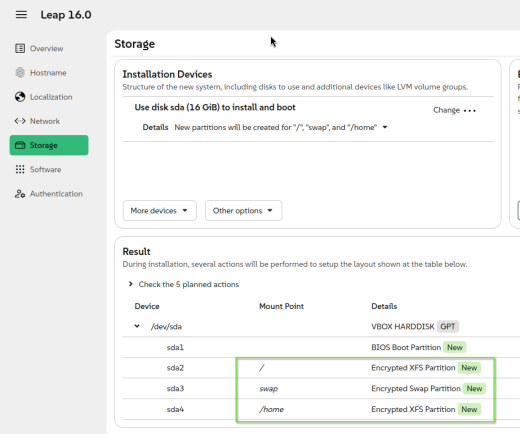Click the Authentication users icon
The image size is (520, 434).
click(20, 194)
